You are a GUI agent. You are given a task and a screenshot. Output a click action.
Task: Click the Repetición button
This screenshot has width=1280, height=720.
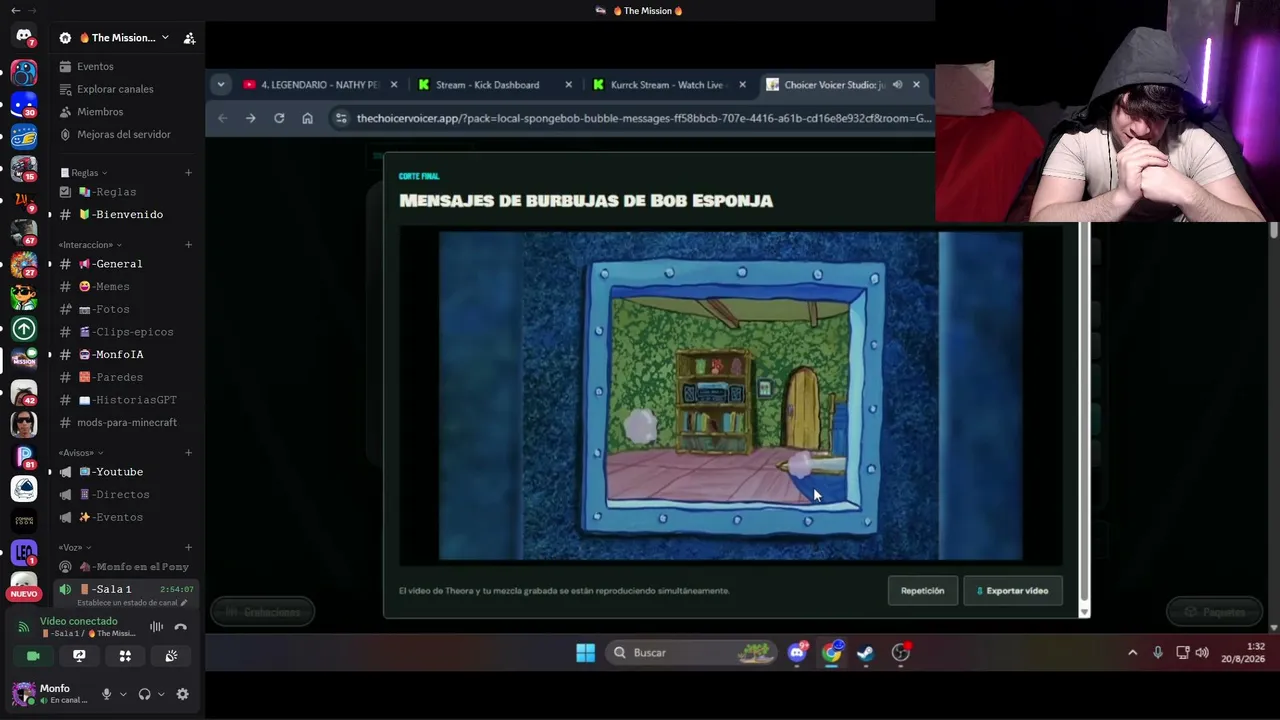[x=922, y=591]
